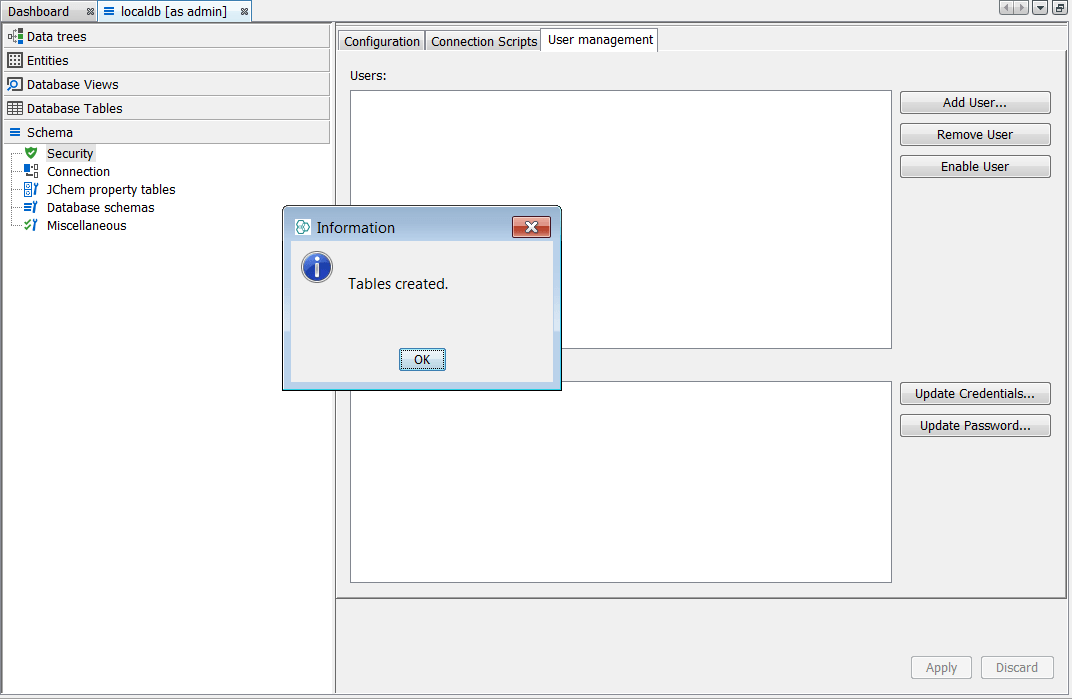
Task: Click the maximize editor window icon
Action: [x=1060, y=7]
